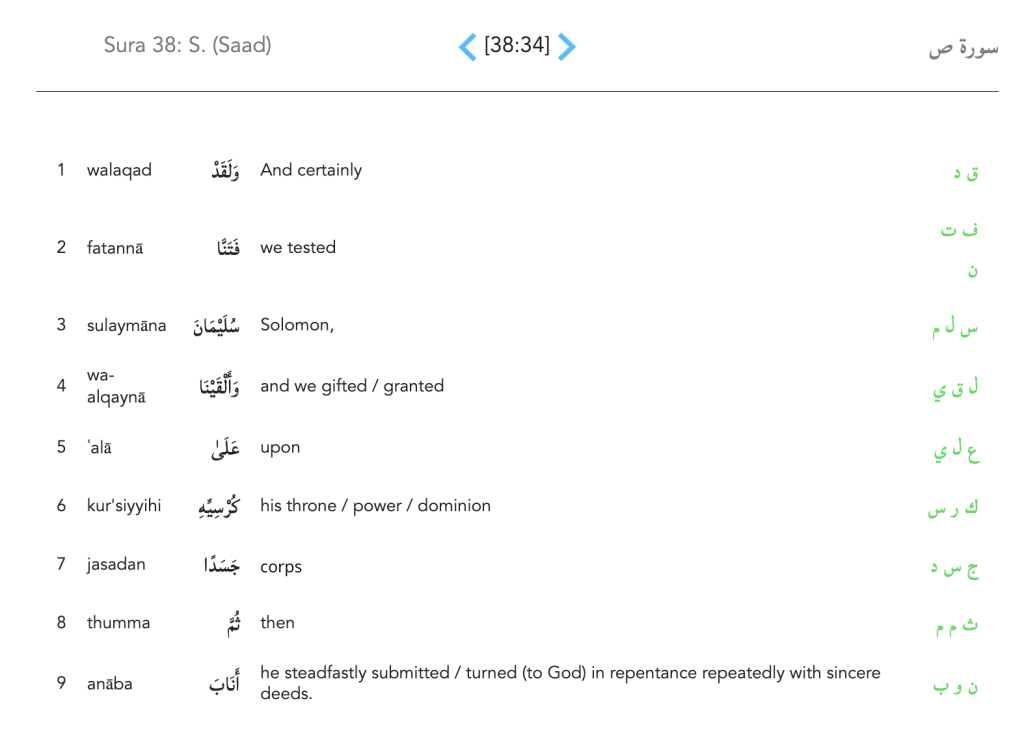Click the translation 'and we gifted / granted'
The image size is (1024, 731).
pos(352,386)
